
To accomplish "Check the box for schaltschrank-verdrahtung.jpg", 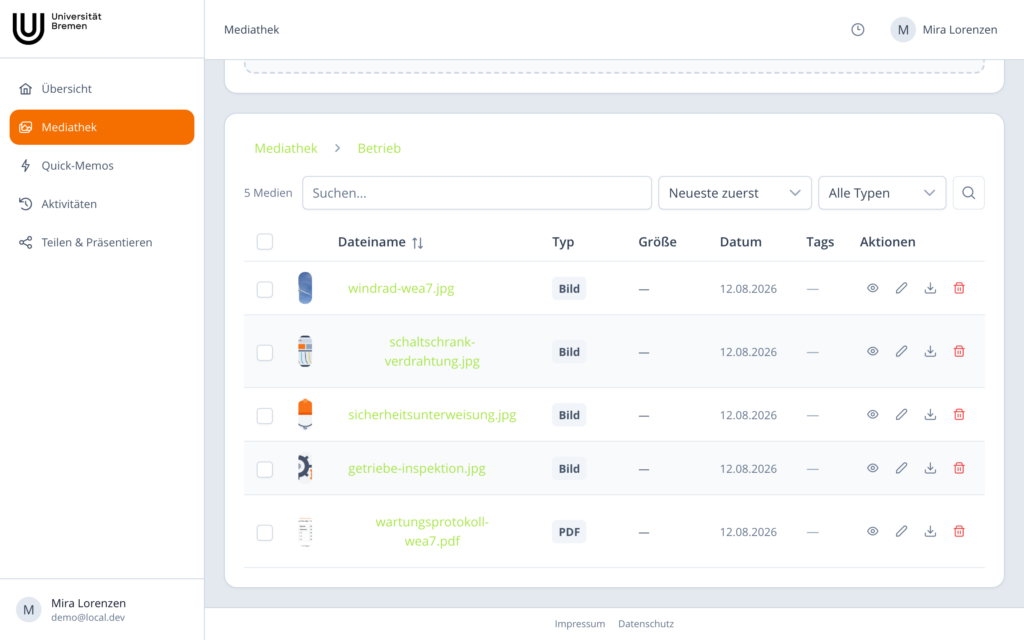I will coord(264,353).
